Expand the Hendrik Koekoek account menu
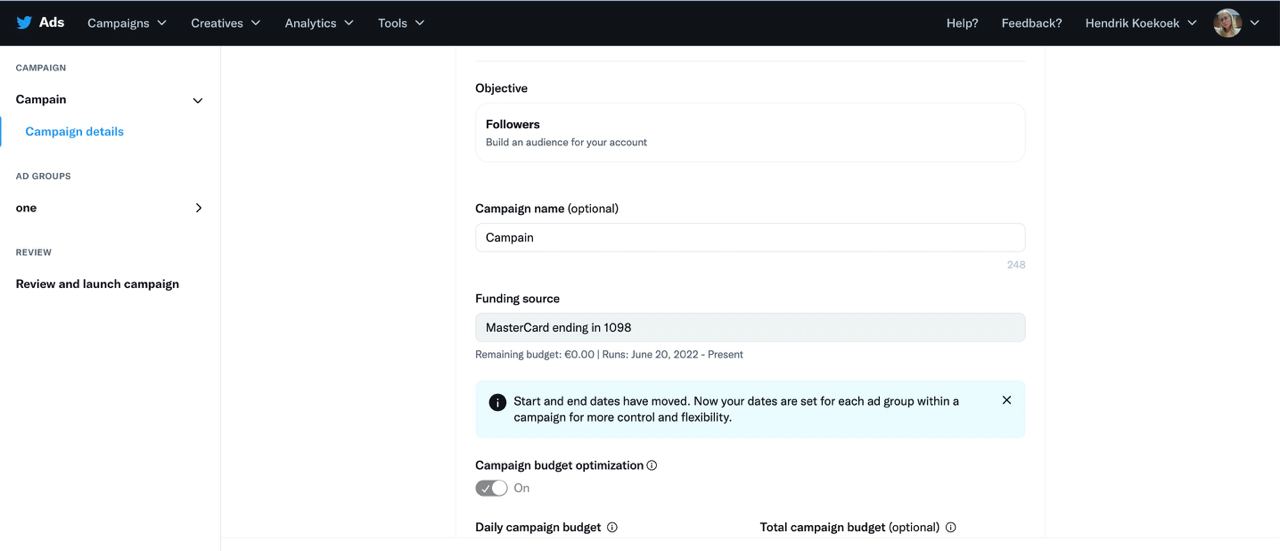This screenshot has height=551, width=1280. pyautogui.click(x=1141, y=23)
